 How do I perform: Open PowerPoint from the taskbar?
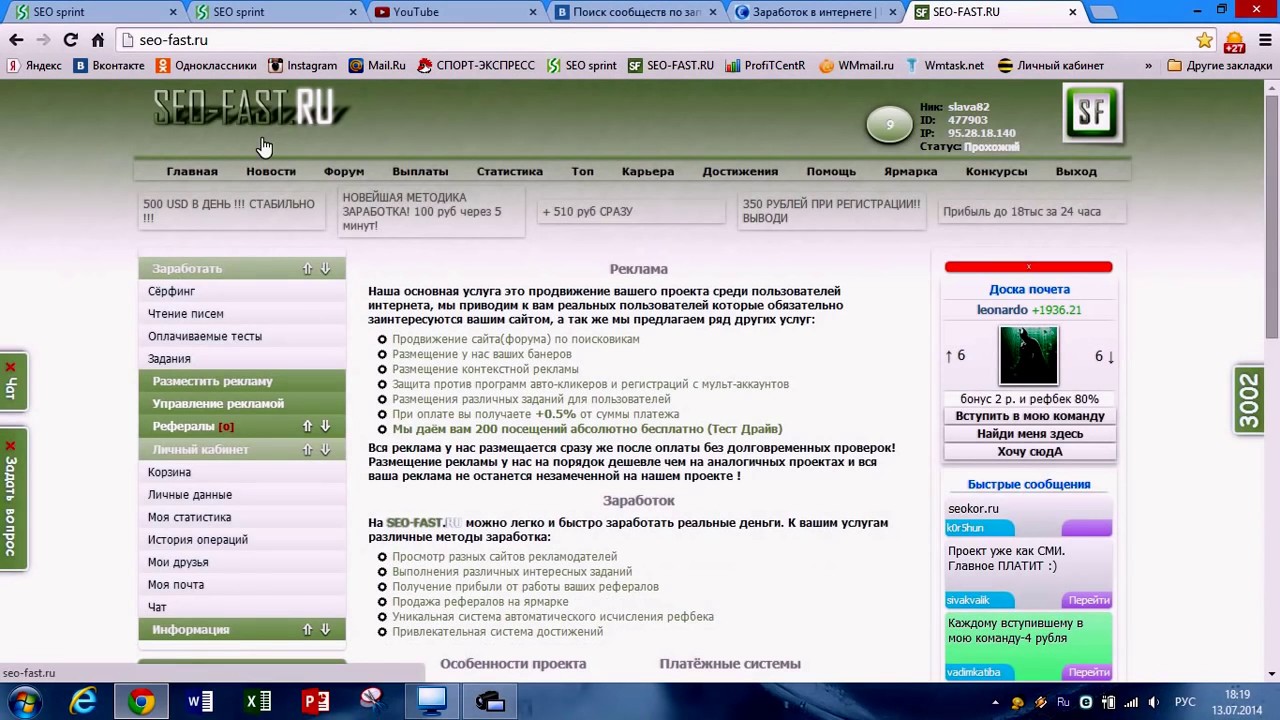coord(316,701)
